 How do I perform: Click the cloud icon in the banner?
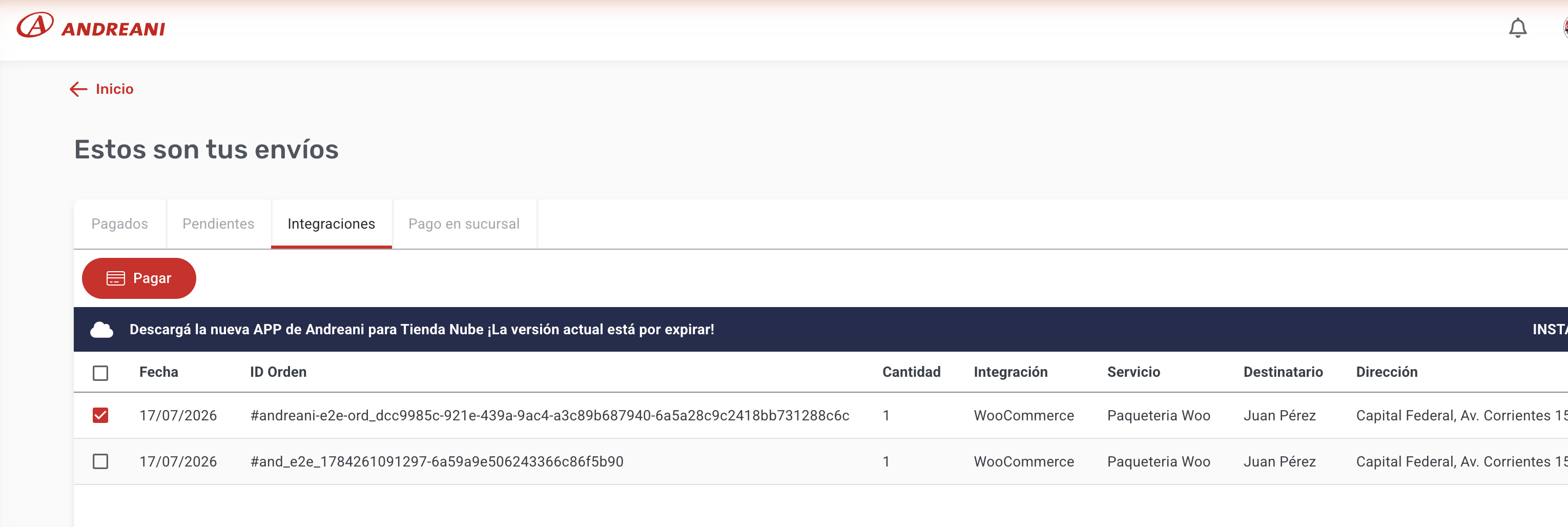[101, 330]
